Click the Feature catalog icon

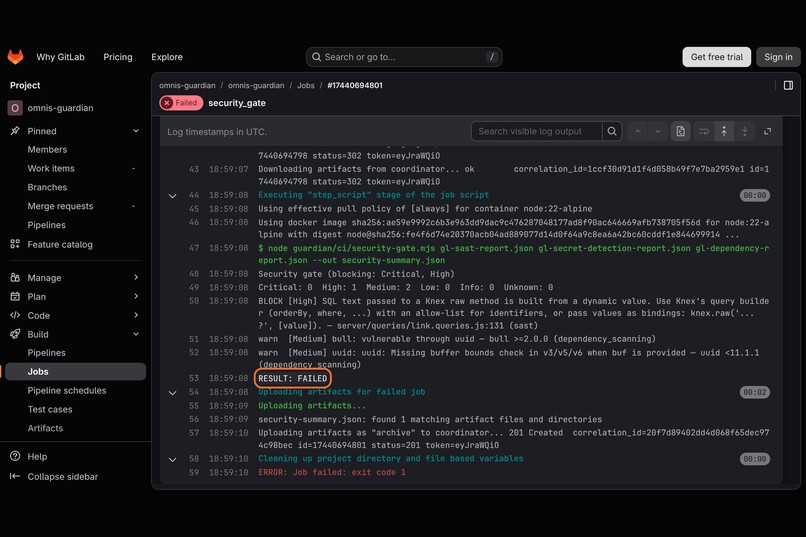coord(15,244)
